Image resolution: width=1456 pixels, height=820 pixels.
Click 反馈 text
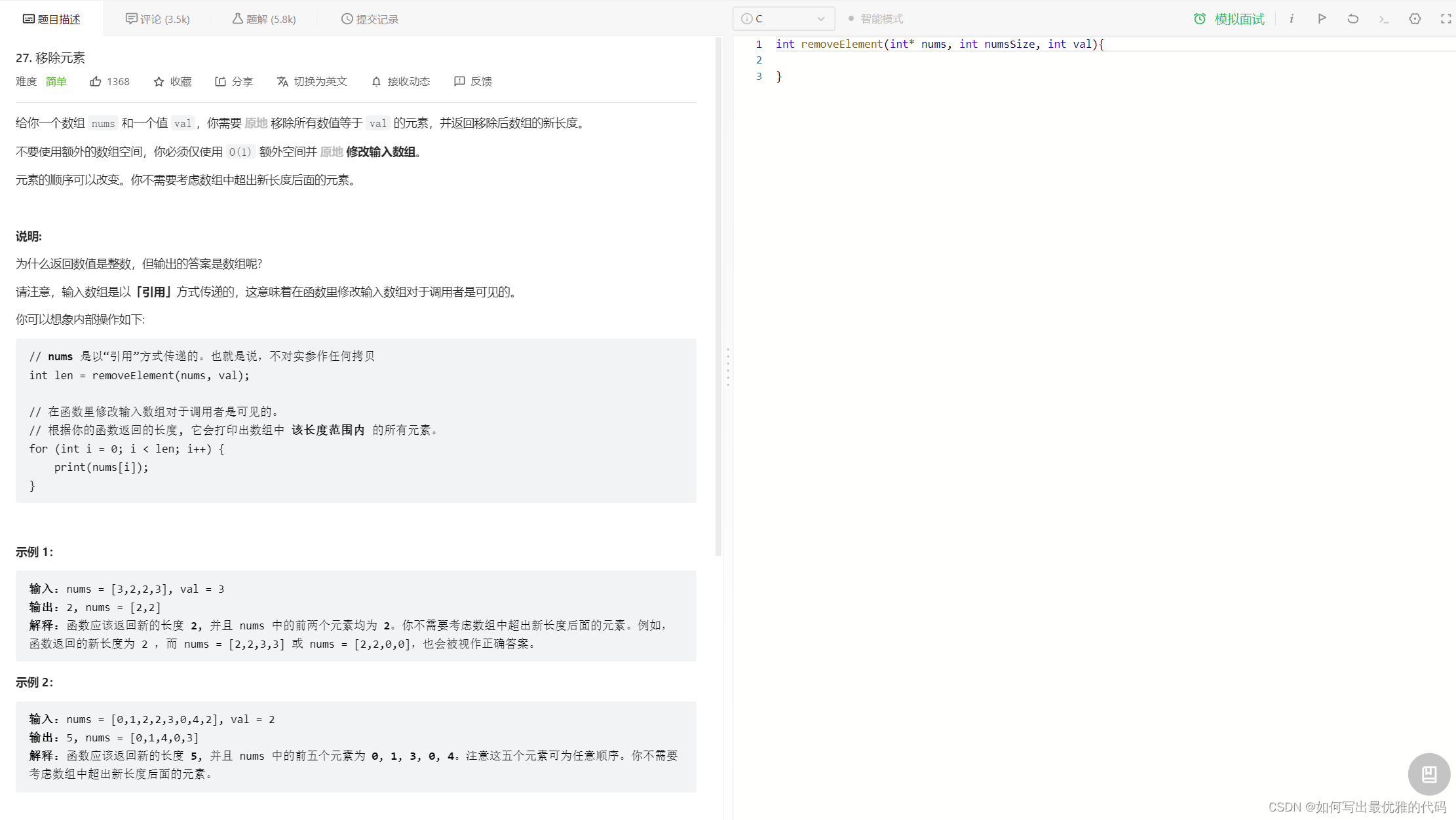[x=482, y=81]
